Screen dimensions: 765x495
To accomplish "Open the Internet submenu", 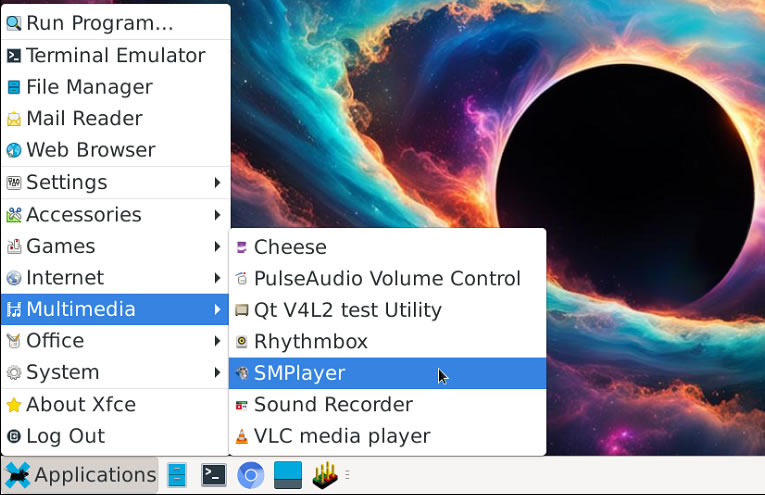I will pyautogui.click(x=65, y=278).
